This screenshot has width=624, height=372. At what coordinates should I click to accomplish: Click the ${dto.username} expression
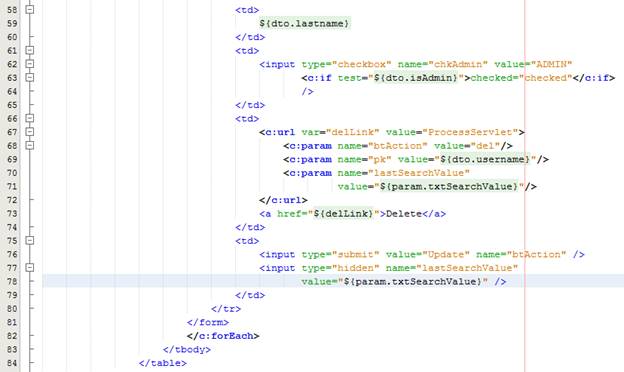[485, 160]
